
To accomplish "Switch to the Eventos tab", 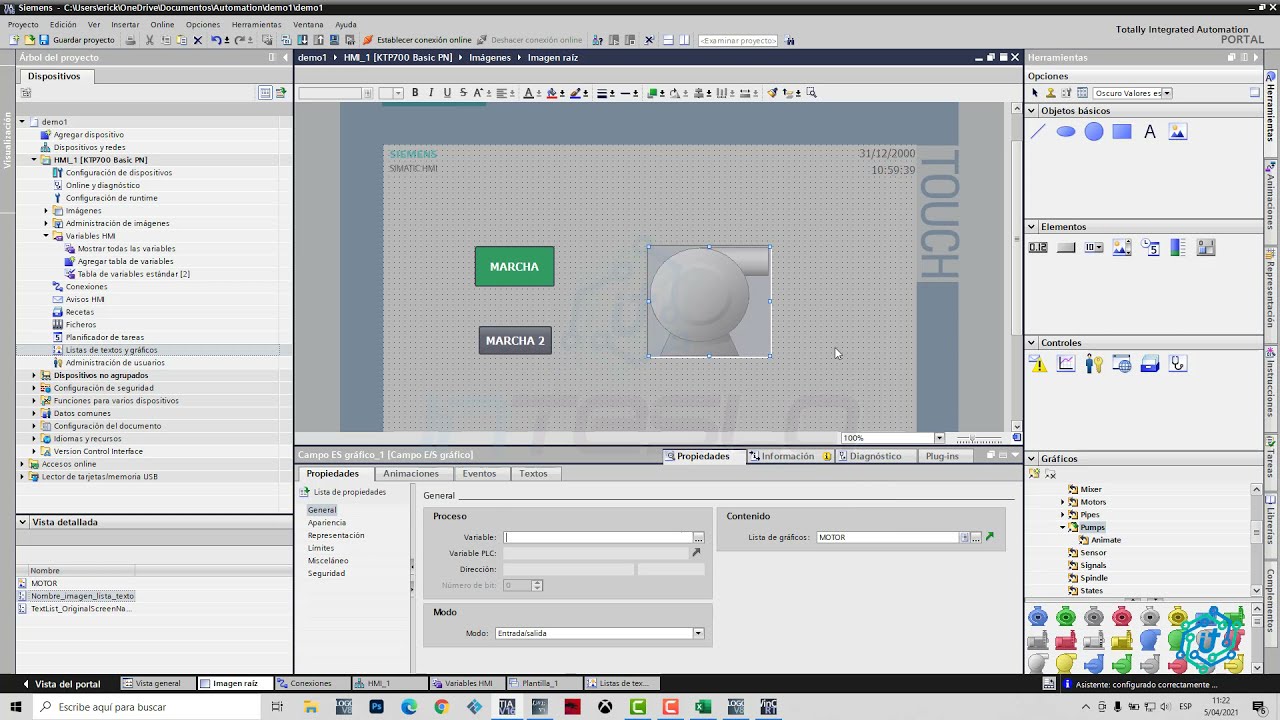I will [479, 474].
